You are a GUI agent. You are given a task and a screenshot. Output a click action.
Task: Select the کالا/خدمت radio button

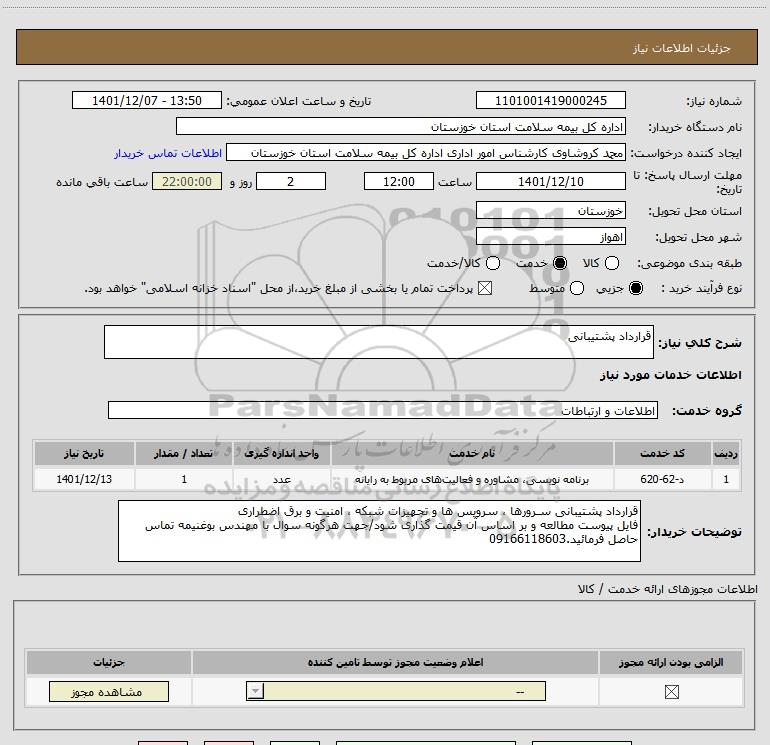(x=493, y=263)
